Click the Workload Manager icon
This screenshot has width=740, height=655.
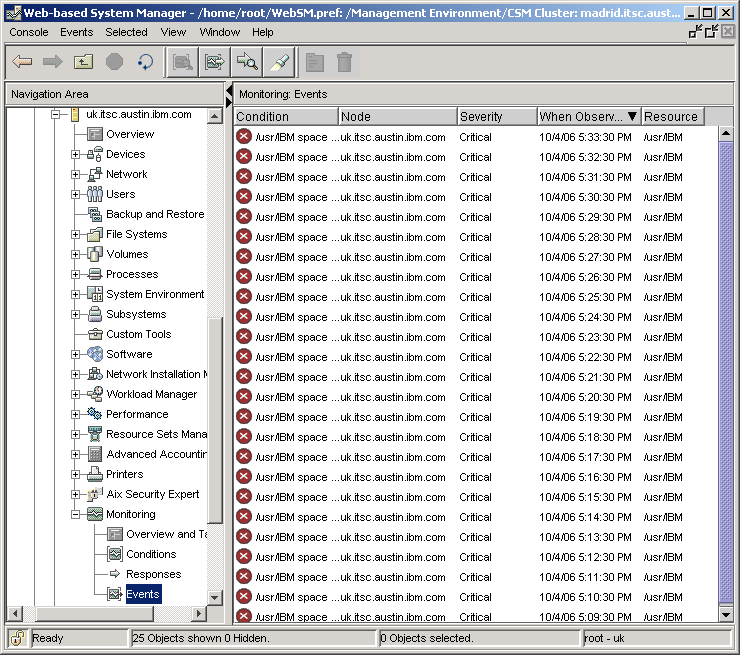pos(94,394)
